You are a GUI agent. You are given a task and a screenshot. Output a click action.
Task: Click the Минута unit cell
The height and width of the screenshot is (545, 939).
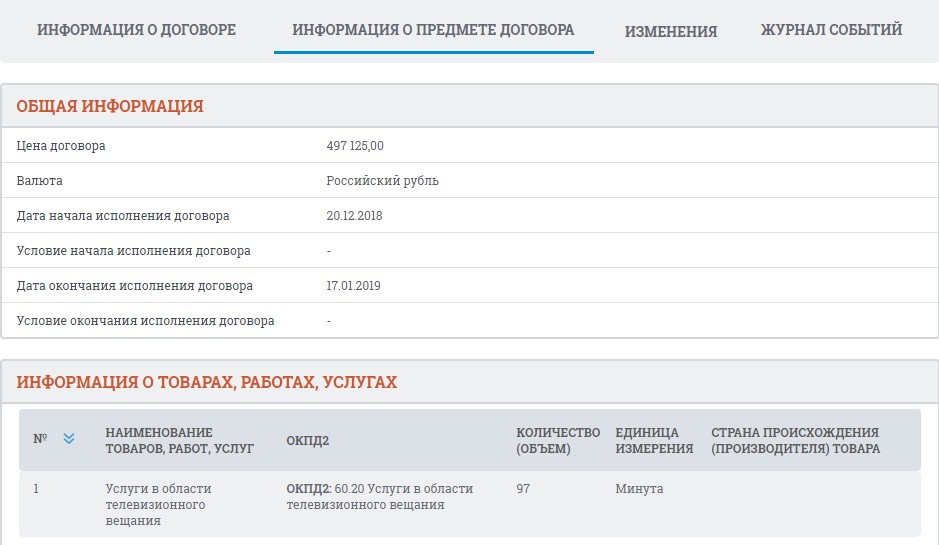[639, 489]
